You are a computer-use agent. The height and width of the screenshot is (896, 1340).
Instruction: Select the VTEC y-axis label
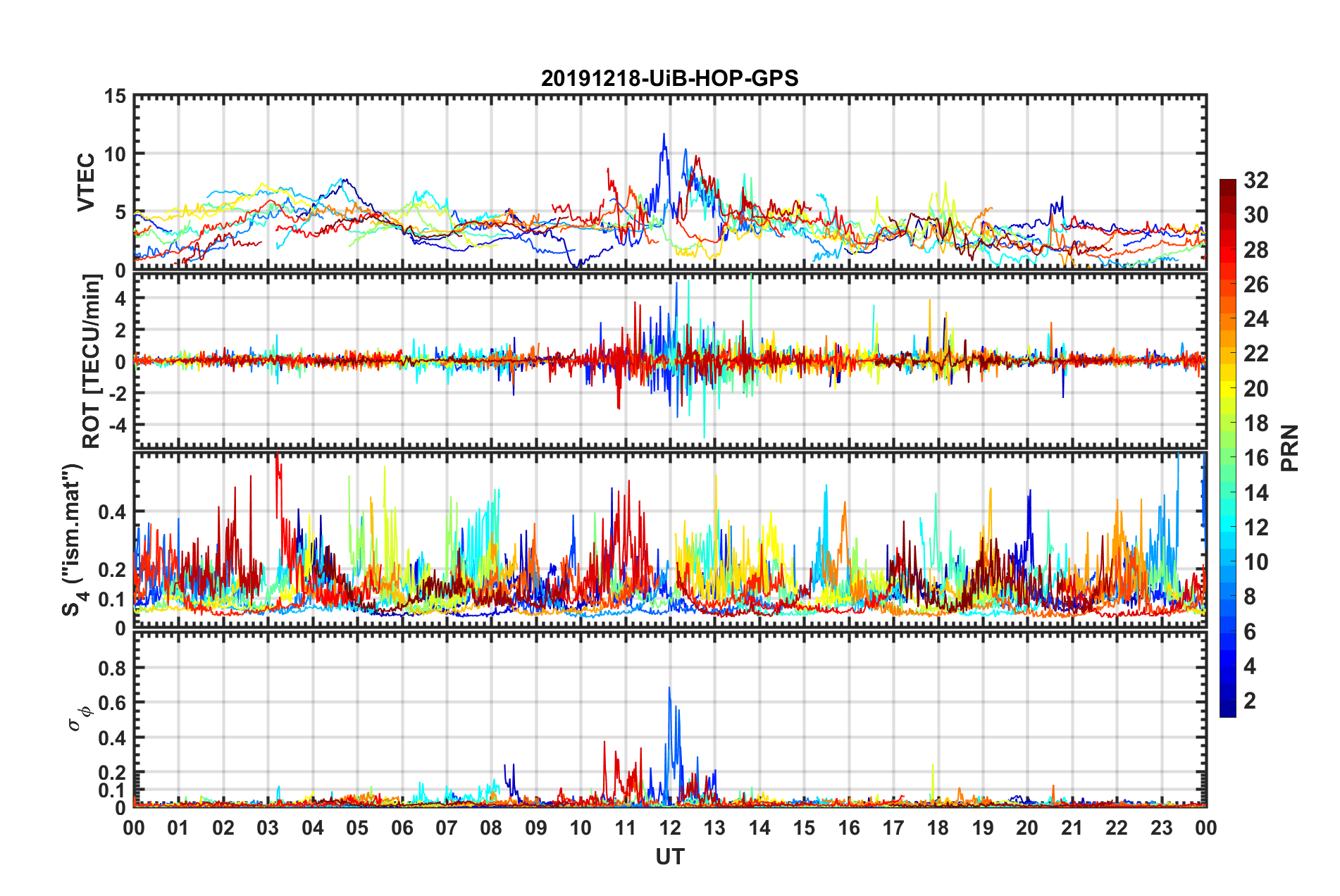(x=86, y=182)
